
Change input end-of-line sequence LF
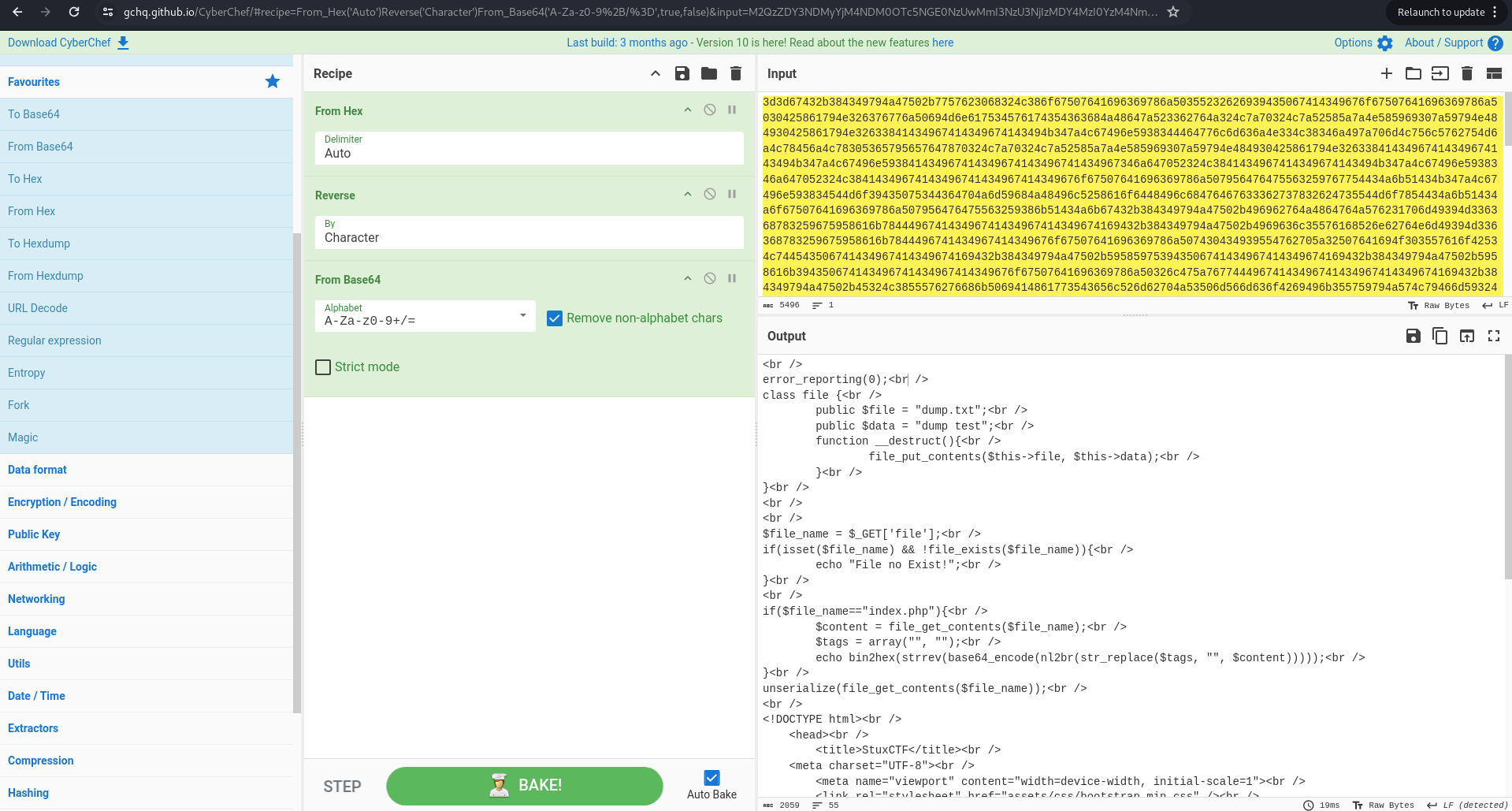click(x=1495, y=305)
